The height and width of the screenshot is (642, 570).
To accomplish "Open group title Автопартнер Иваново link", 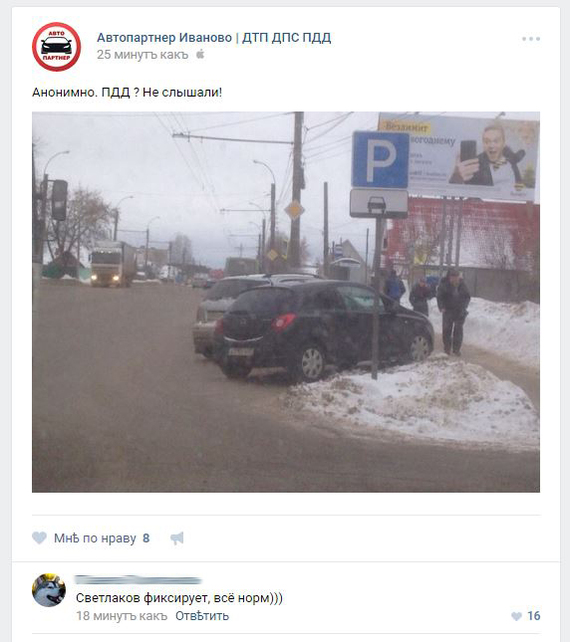I will 214,38.
